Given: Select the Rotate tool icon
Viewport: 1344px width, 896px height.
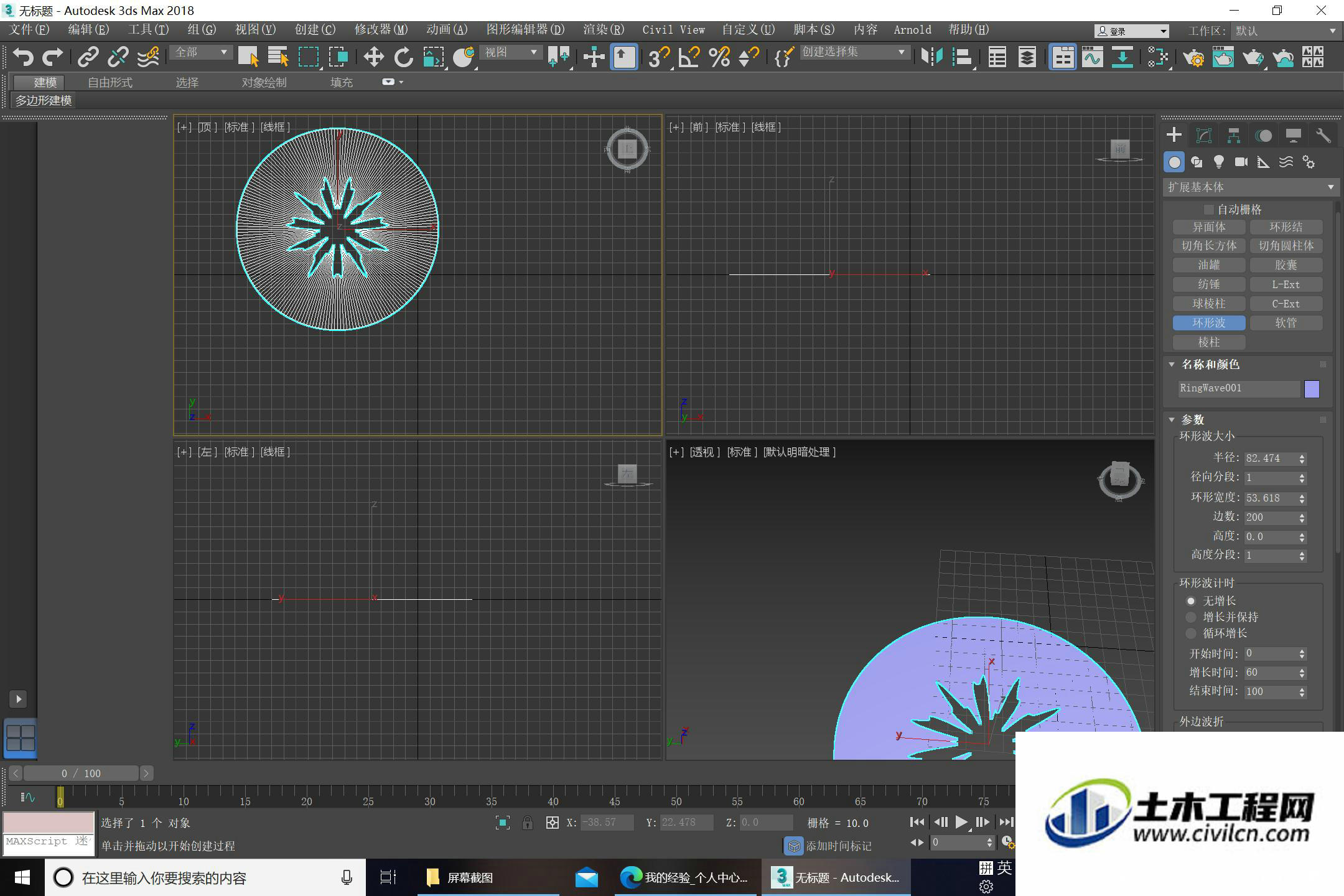Looking at the screenshot, I should (404, 57).
